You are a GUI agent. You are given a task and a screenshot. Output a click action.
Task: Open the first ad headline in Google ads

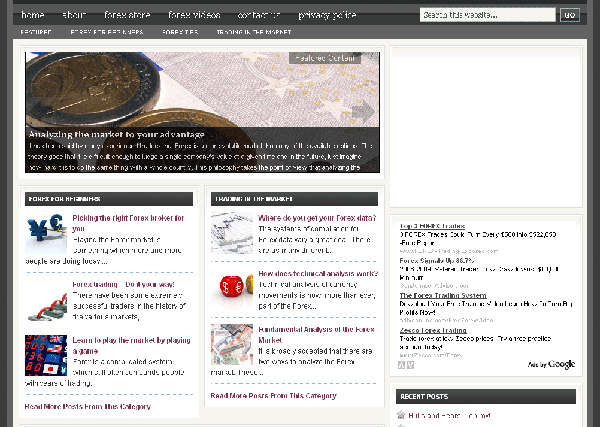[x=432, y=226]
